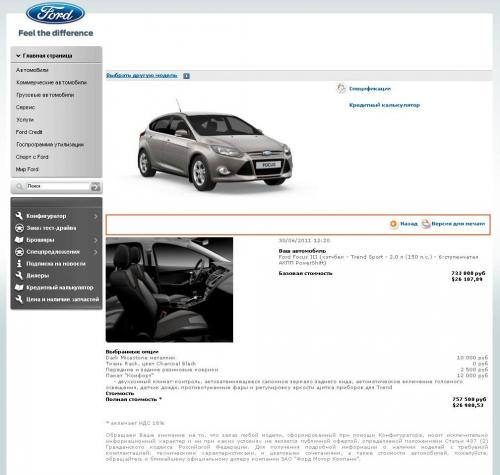Open the Автомобили menu item
The height and width of the screenshot is (475, 500).
(x=32, y=70)
